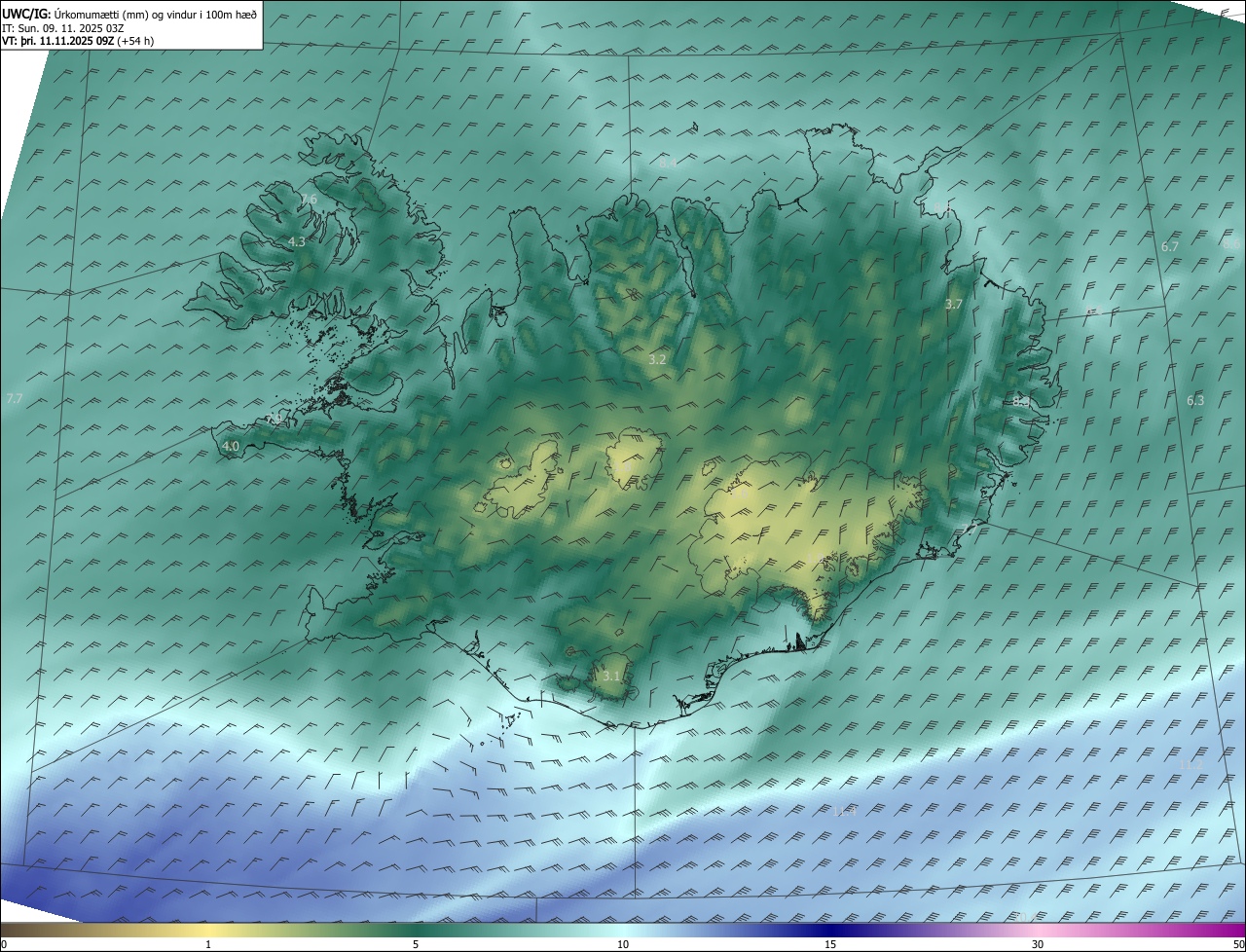
Task: Click the color scale label 1
Action: coord(208,944)
